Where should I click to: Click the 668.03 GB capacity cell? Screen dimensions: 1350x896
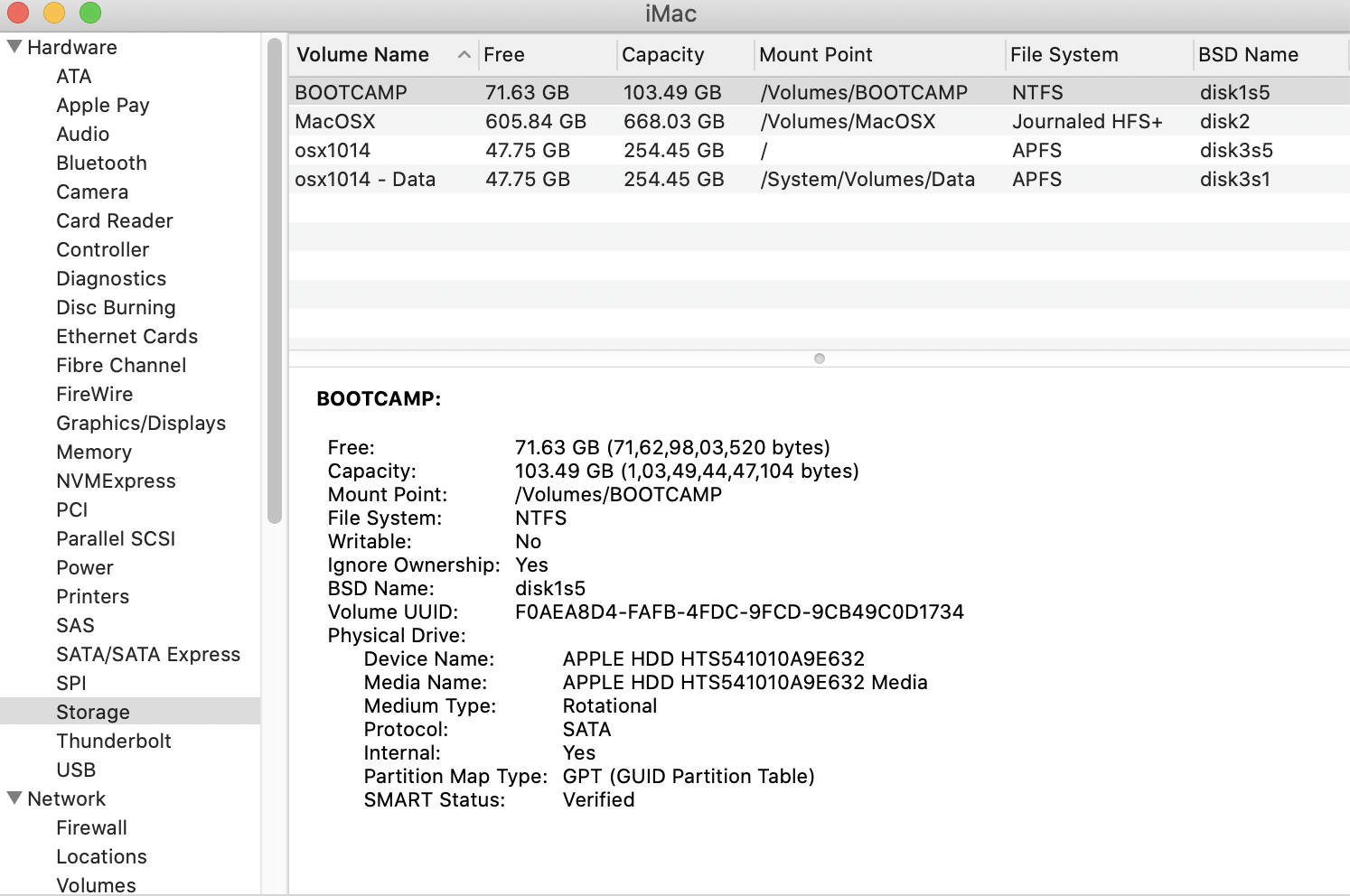point(674,121)
